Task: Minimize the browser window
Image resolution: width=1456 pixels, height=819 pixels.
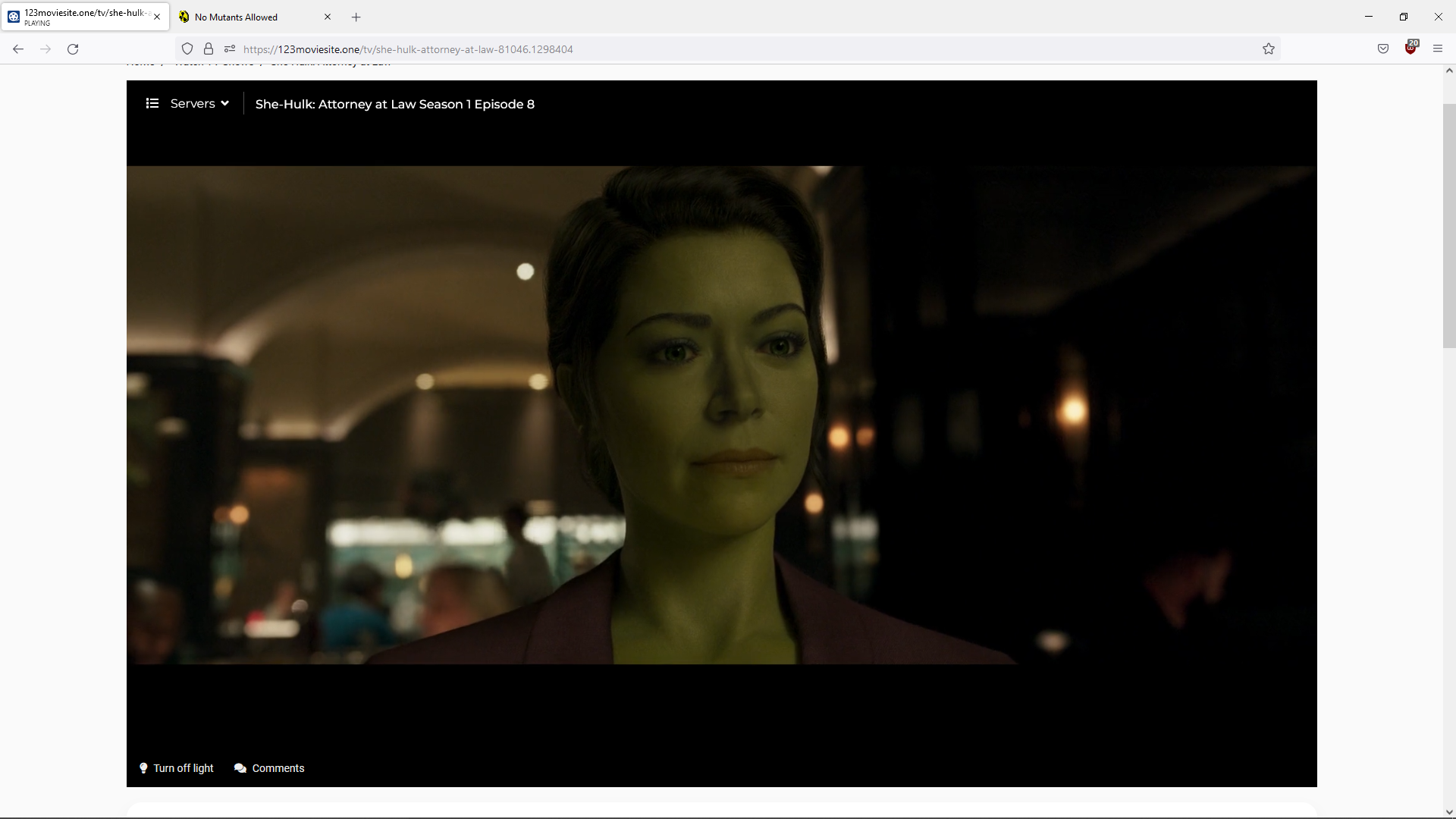Action: (1369, 17)
